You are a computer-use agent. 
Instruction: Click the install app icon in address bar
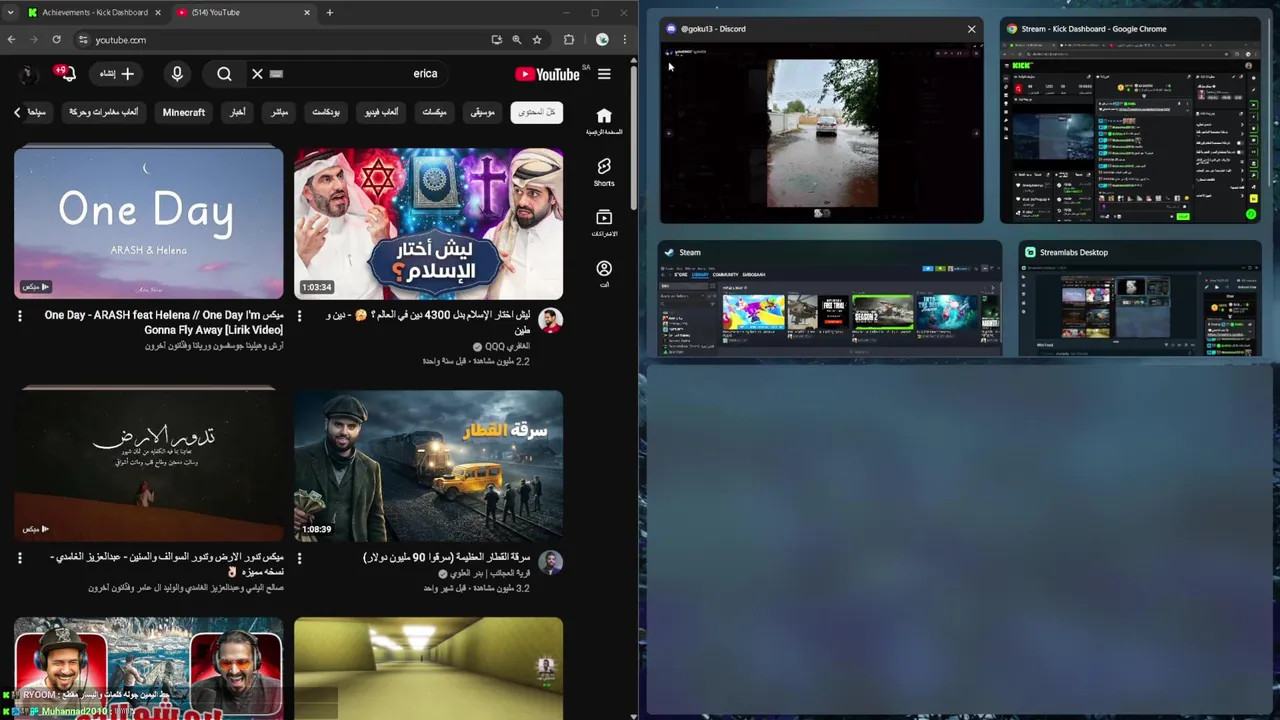[x=496, y=40]
